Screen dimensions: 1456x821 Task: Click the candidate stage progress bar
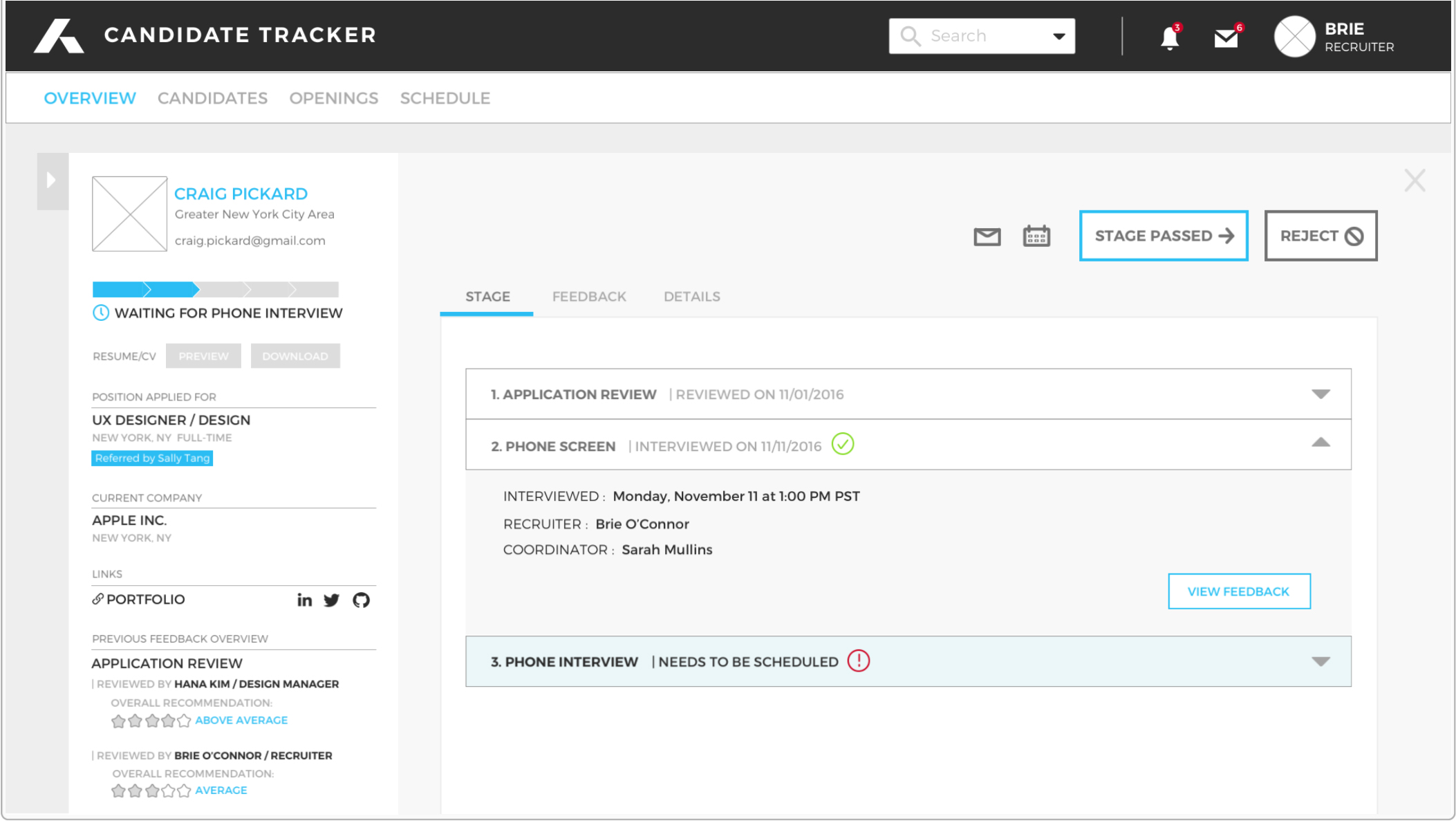click(x=215, y=289)
